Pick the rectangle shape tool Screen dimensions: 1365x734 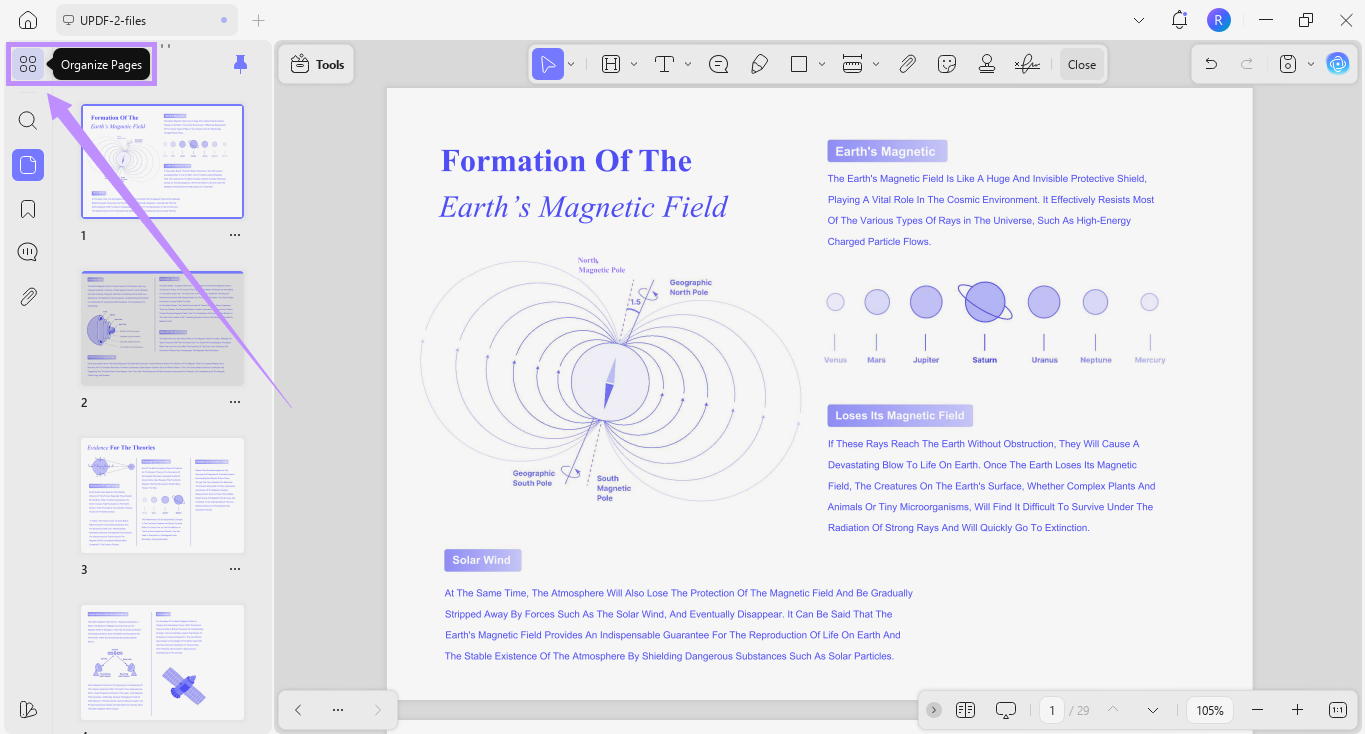coord(799,64)
